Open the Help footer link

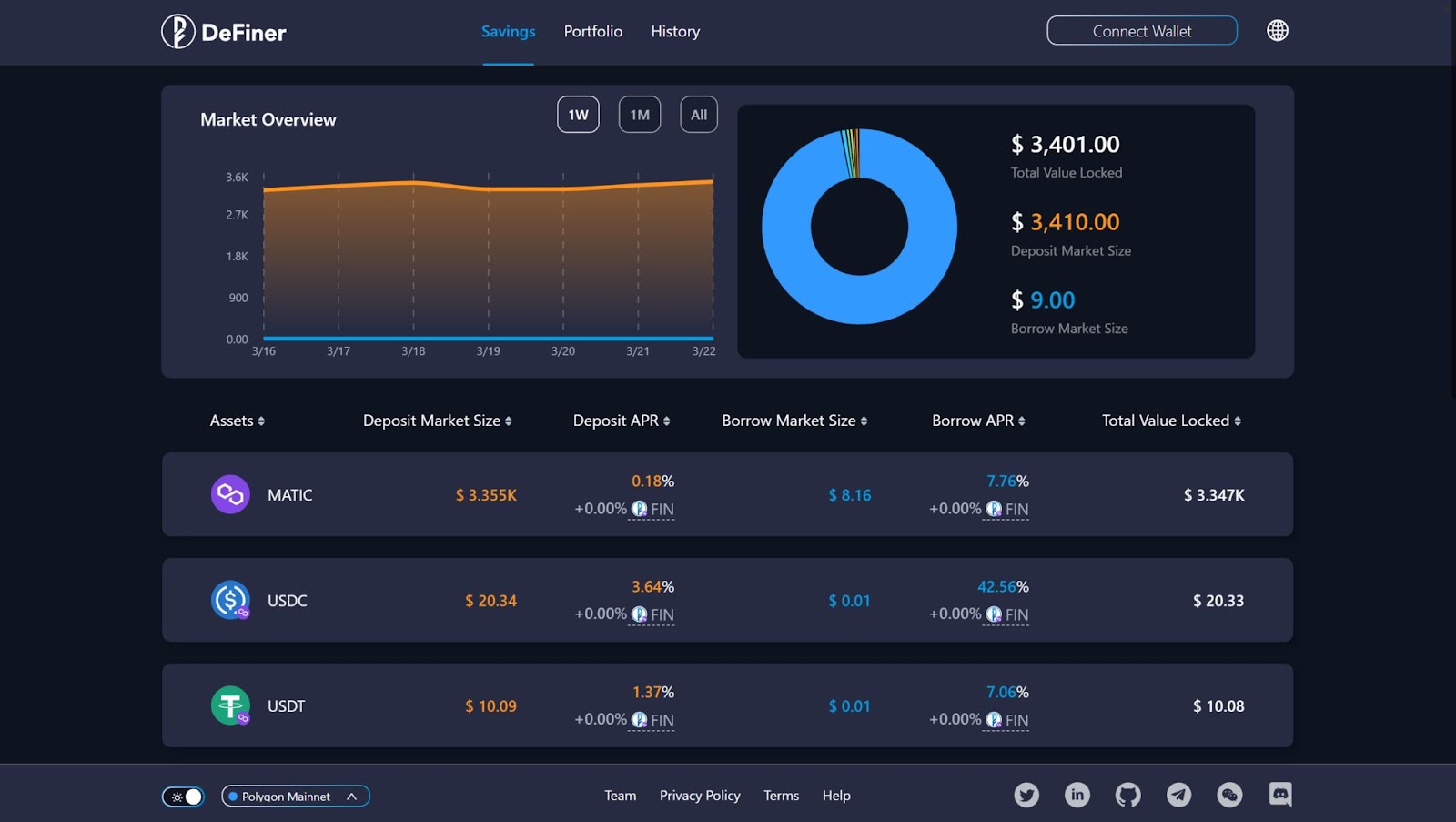(836, 796)
